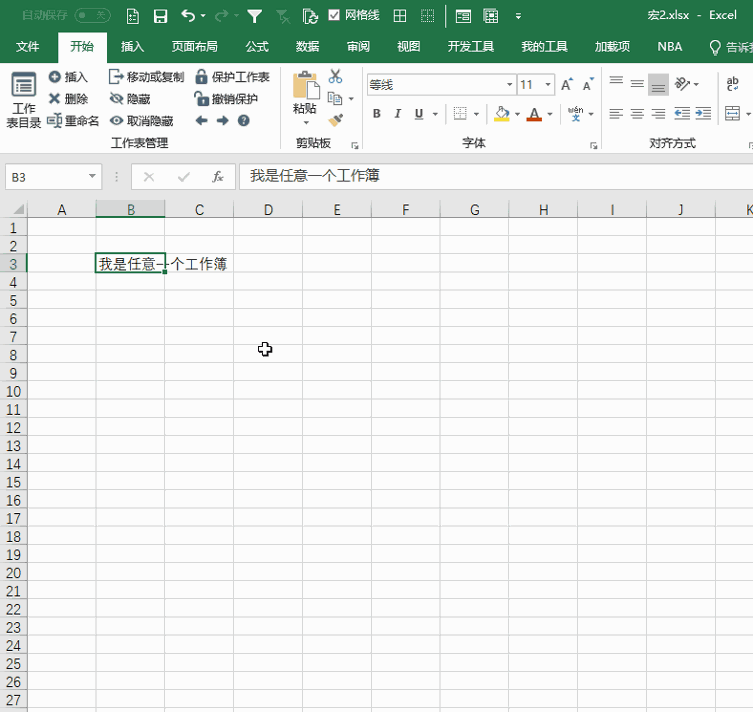
Task: Click the yellow fill color bucket
Action: (502, 114)
